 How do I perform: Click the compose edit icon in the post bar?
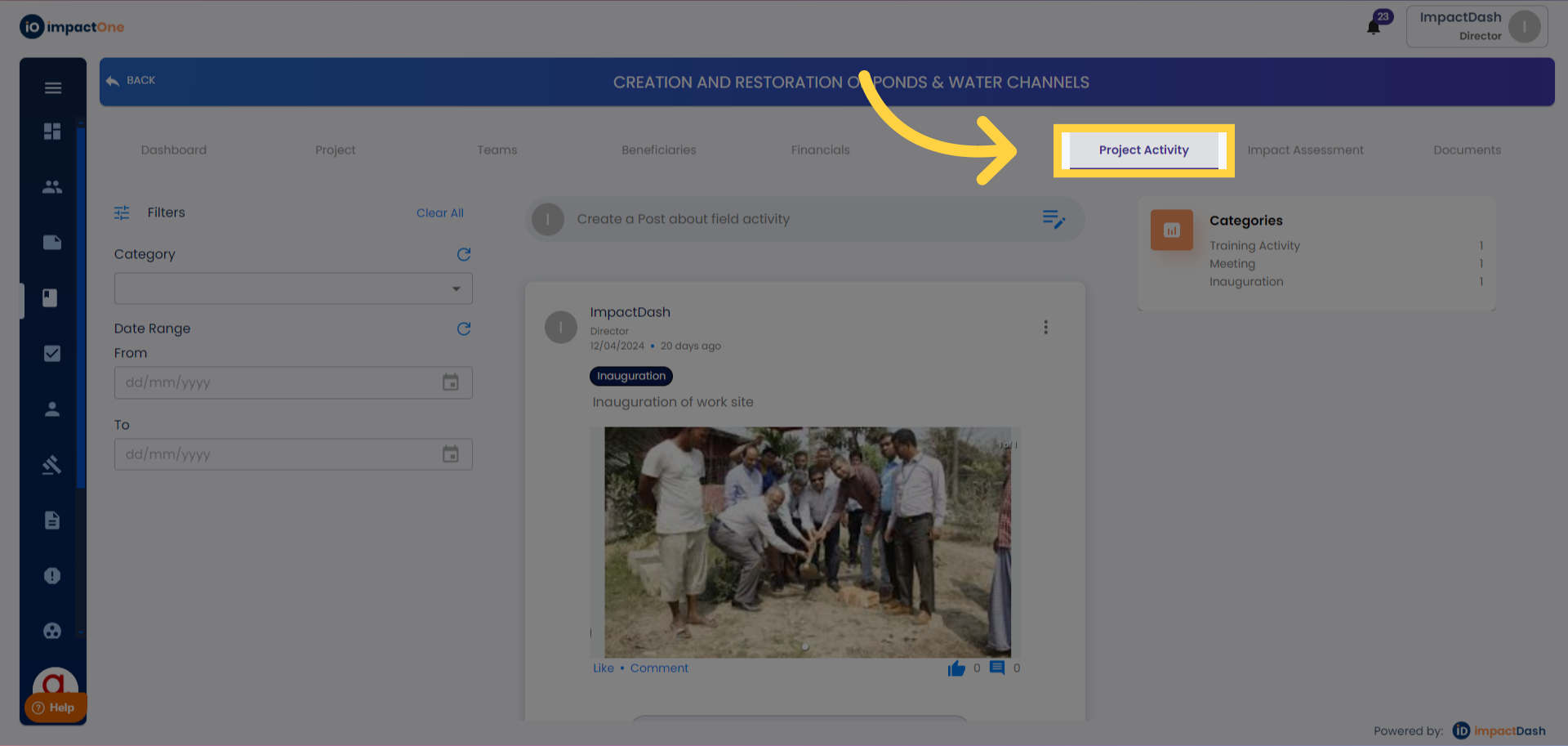1053,219
